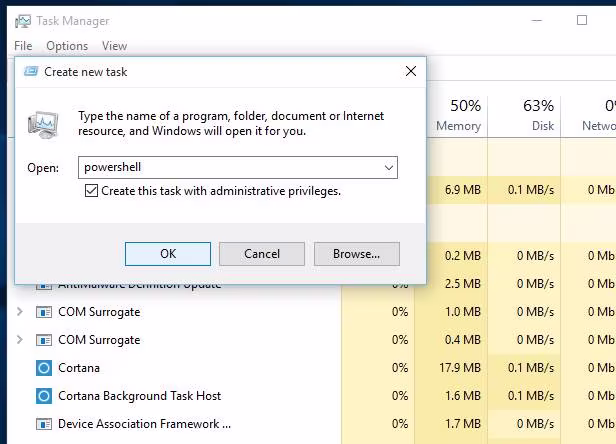The image size is (616, 444).
Task: Click the Browse... button
Action: pyautogui.click(x=357, y=254)
